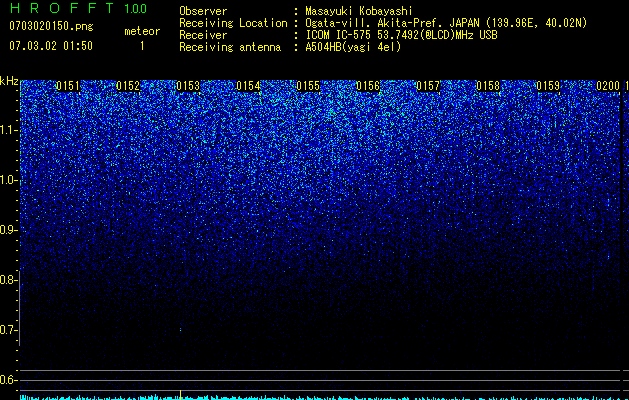
Task: Click the 1.0 kHz axis label
Action: point(8,180)
